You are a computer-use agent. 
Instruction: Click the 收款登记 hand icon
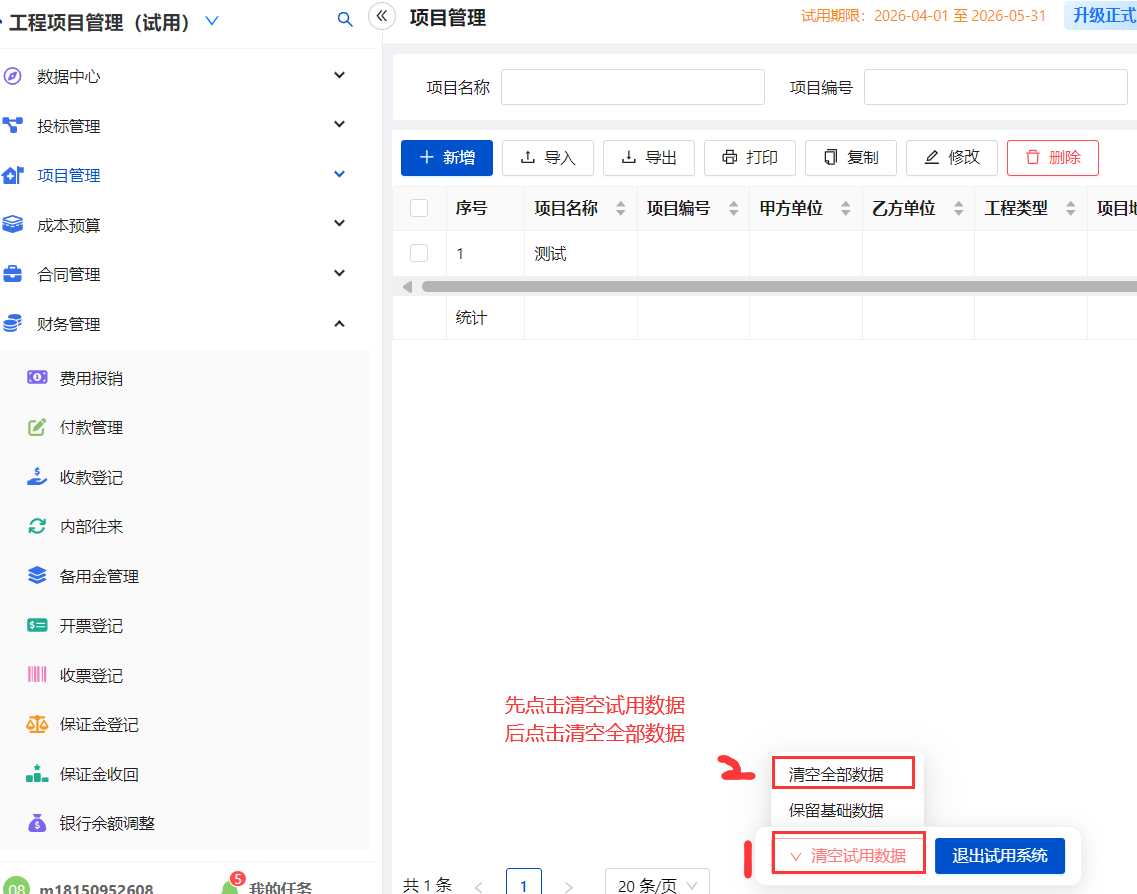coord(37,476)
